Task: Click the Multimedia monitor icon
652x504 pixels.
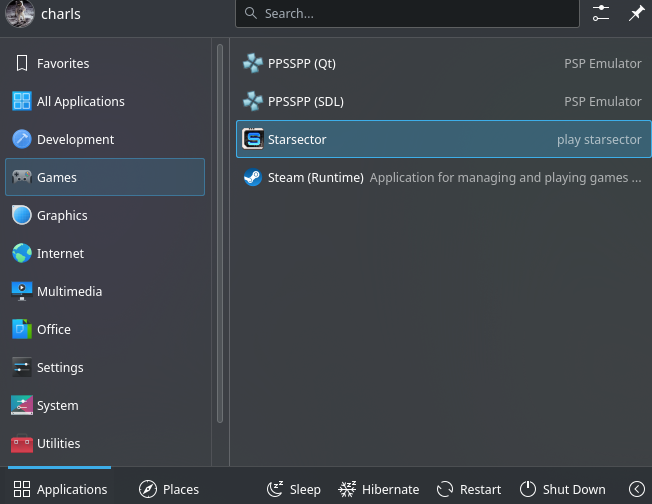Action: [x=22, y=291]
